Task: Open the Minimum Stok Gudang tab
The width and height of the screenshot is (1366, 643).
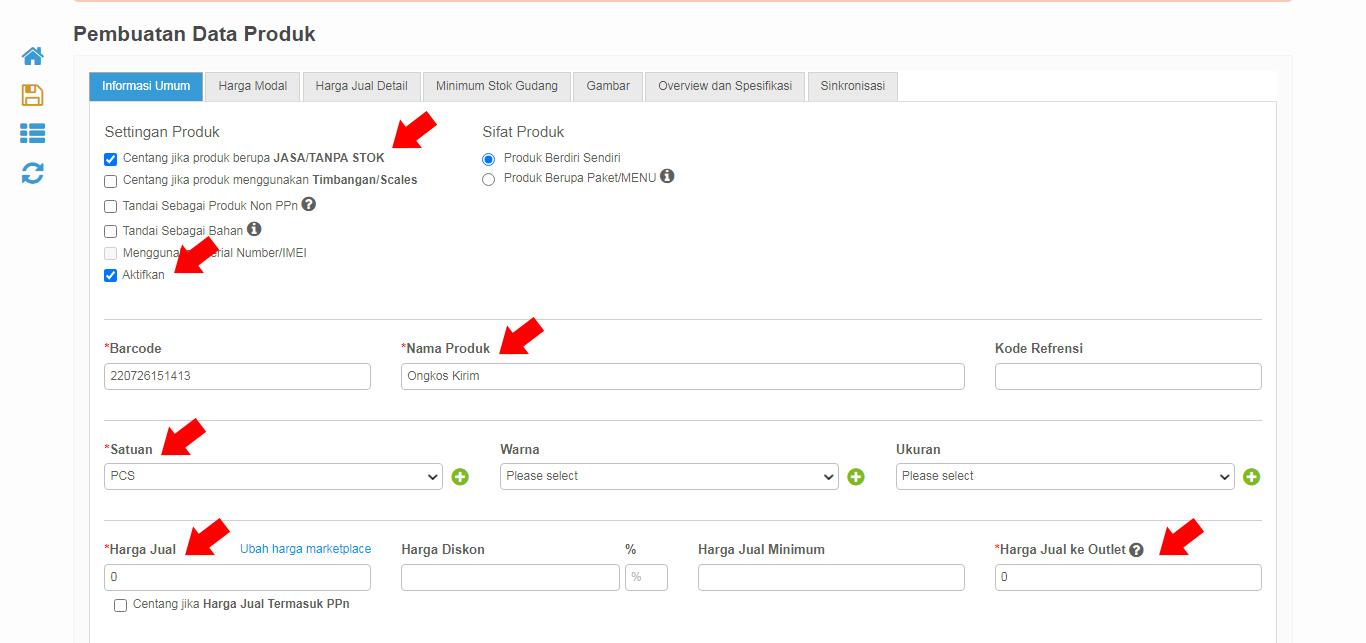Action: [x=496, y=86]
